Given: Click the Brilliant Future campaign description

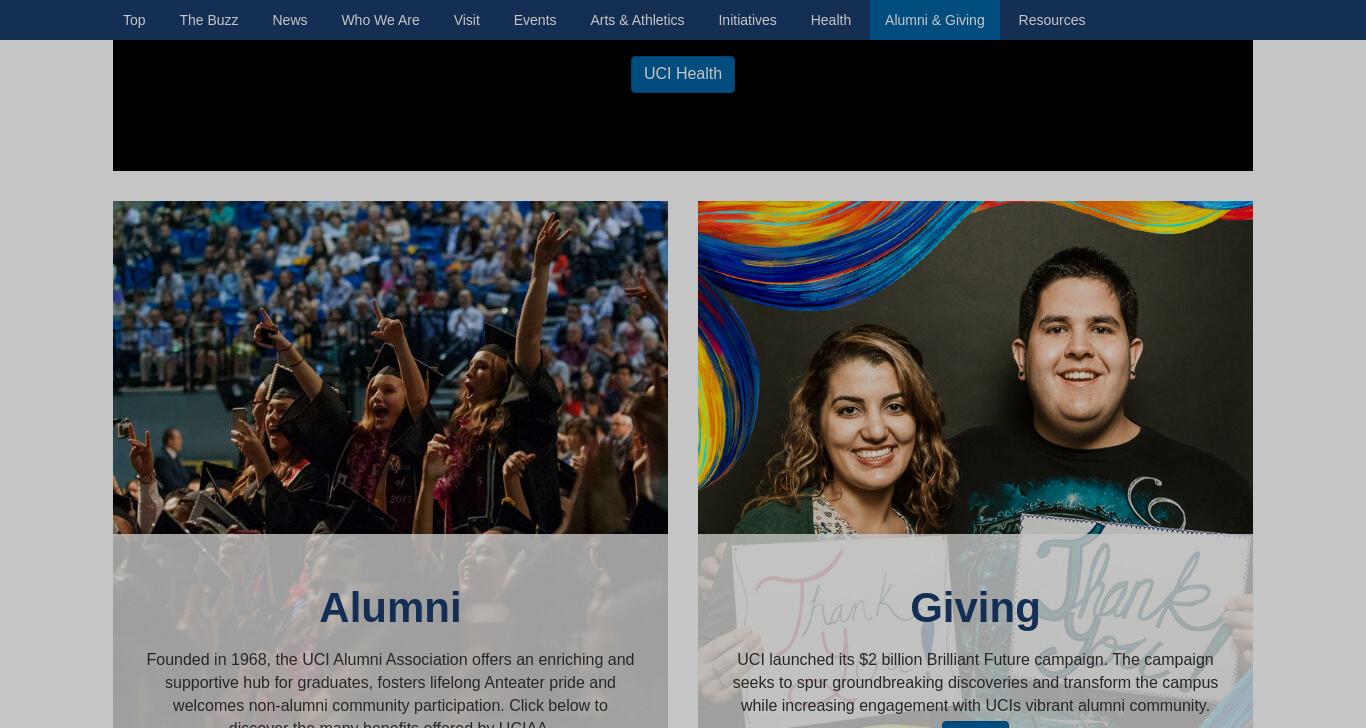Looking at the screenshot, I should coord(975,682).
